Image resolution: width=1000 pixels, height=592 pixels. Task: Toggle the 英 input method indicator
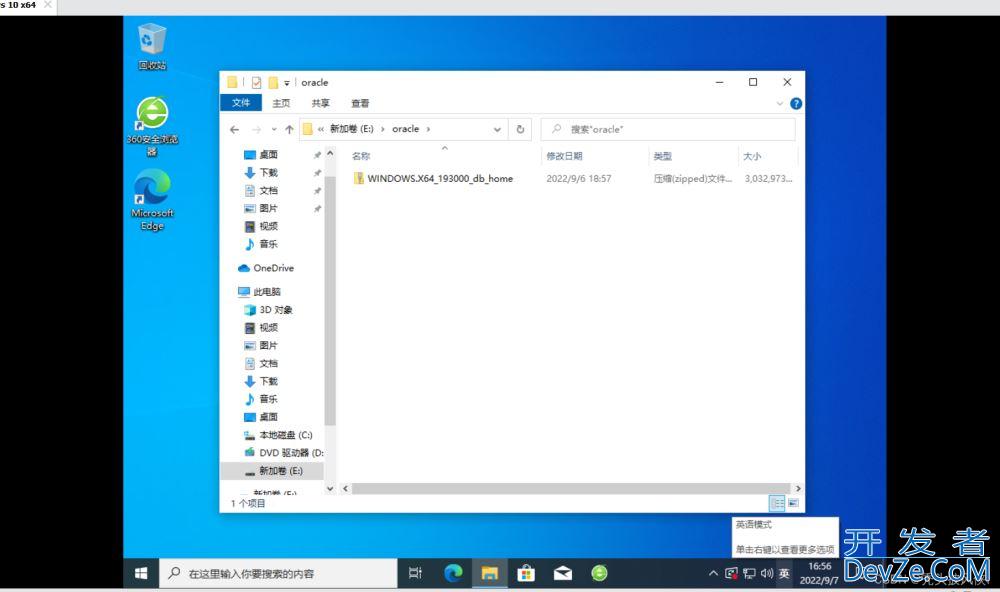[x=784, y=574]
